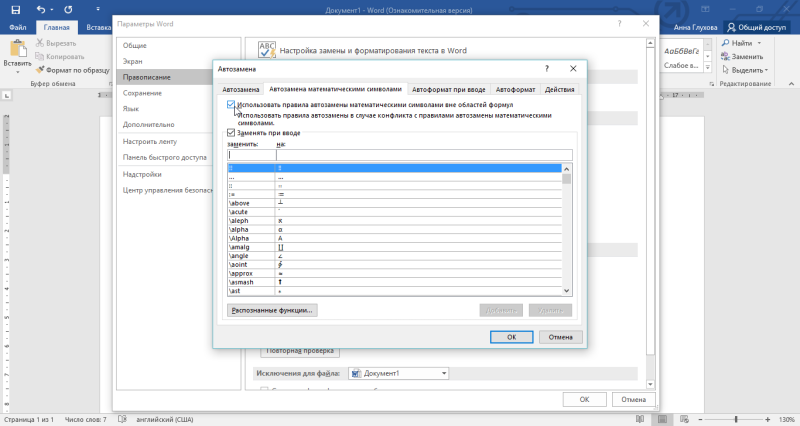
Task: Click the на replacement input field
Action: tap(424, 155)
